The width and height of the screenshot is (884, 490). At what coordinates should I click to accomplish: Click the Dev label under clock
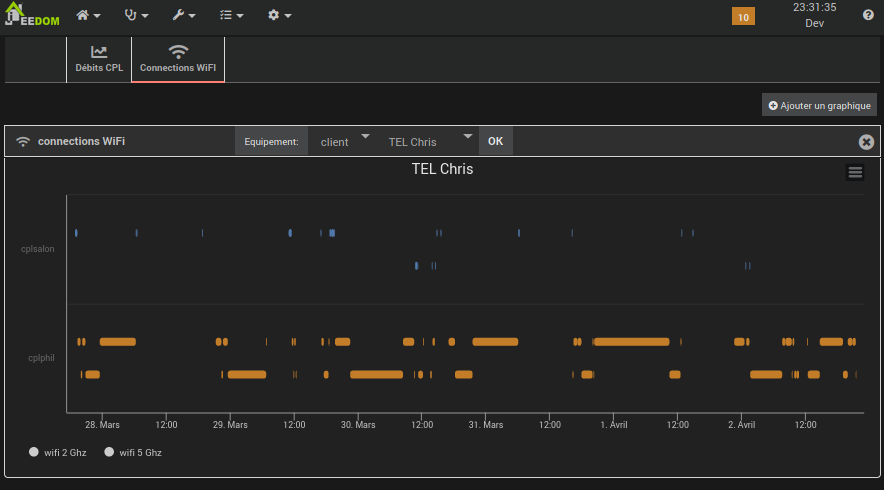(x=815, y=23)
